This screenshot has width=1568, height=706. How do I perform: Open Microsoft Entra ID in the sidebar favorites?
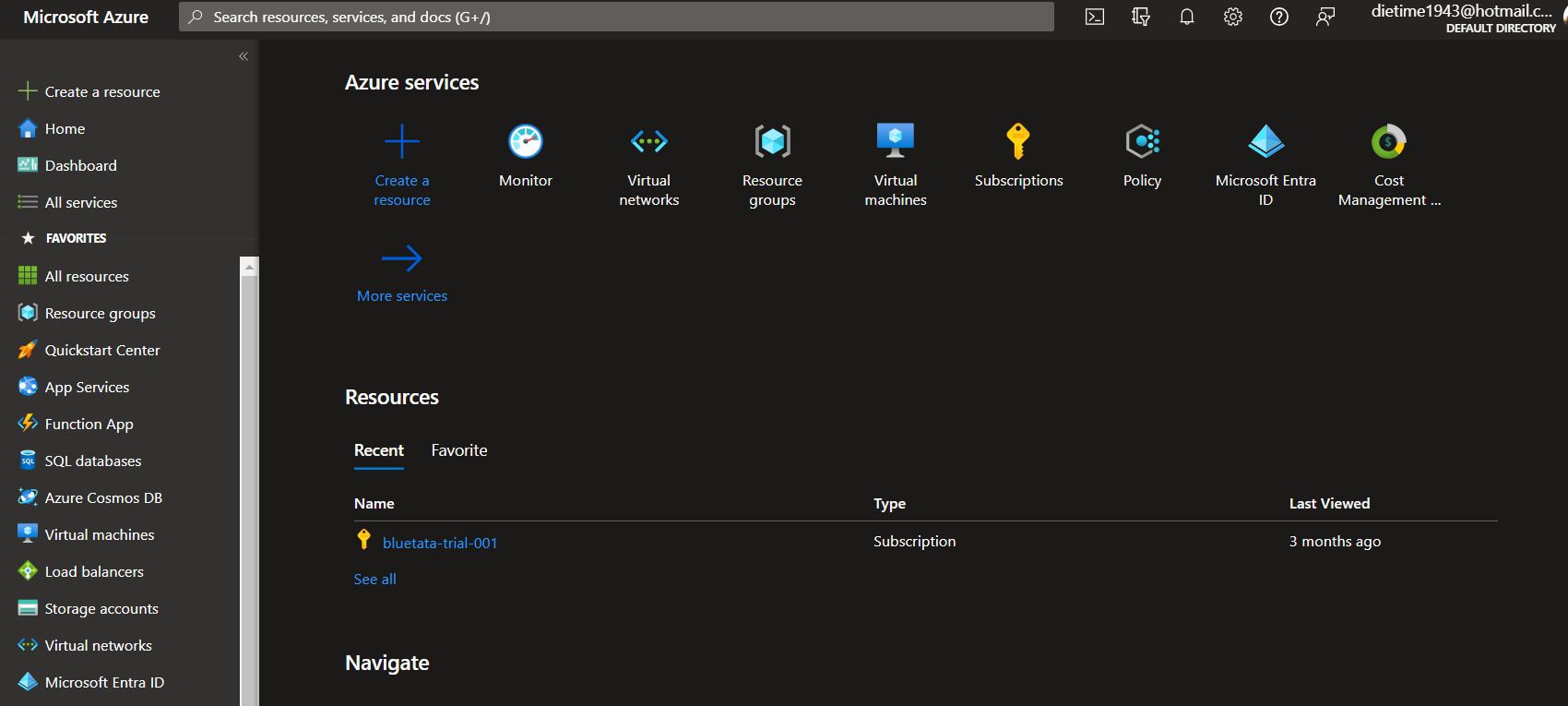(104, 682)
